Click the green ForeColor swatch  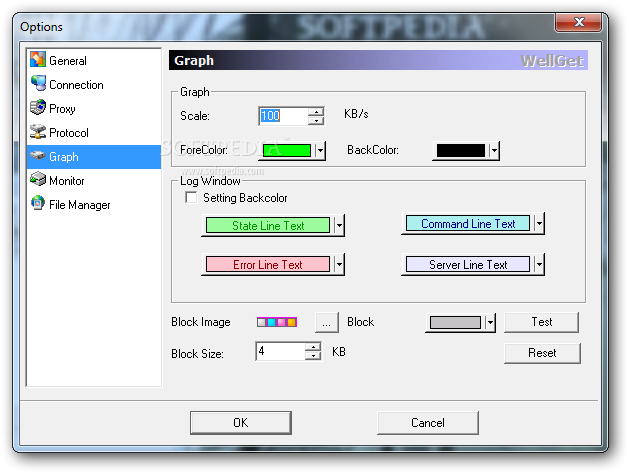pos(287,151)
